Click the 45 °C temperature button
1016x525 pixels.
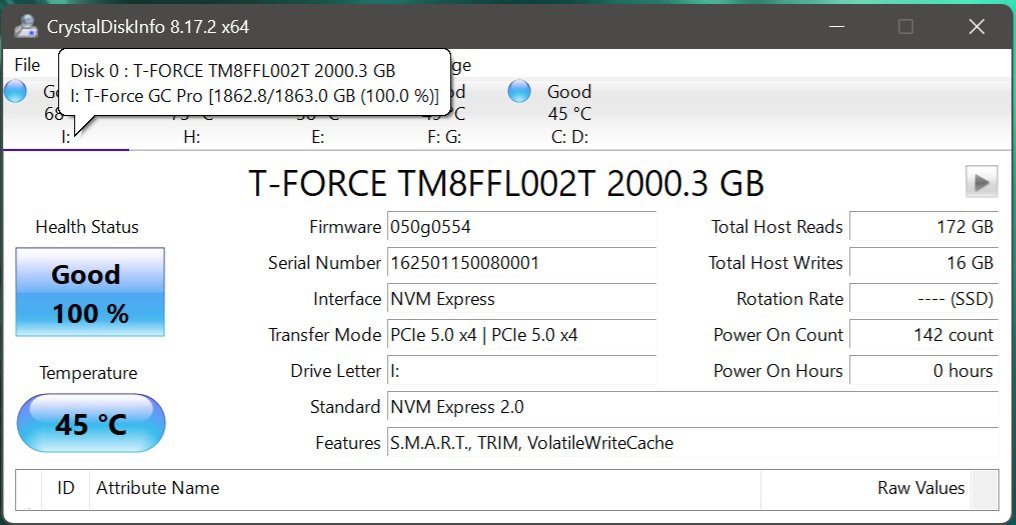[91, 423]
